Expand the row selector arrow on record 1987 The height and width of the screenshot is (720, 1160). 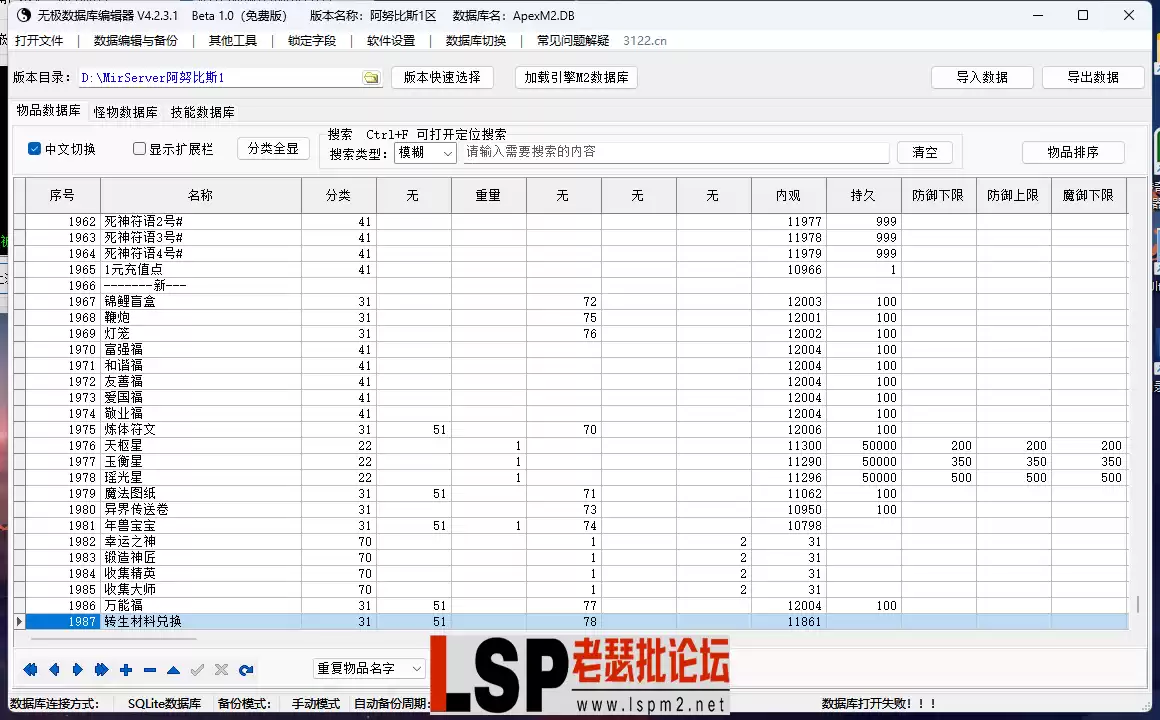(x=19, y=621)
